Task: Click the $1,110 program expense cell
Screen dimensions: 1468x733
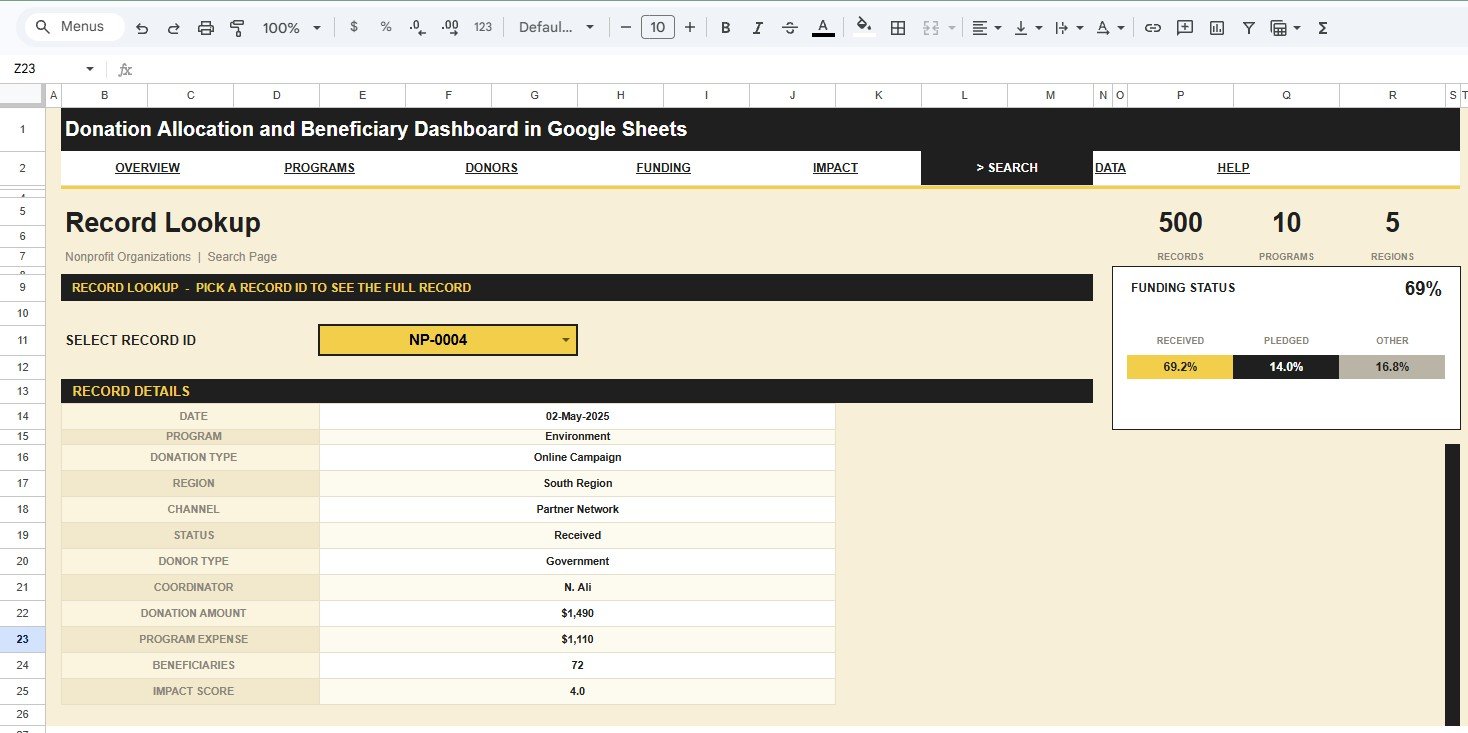Action: (577, 639)
